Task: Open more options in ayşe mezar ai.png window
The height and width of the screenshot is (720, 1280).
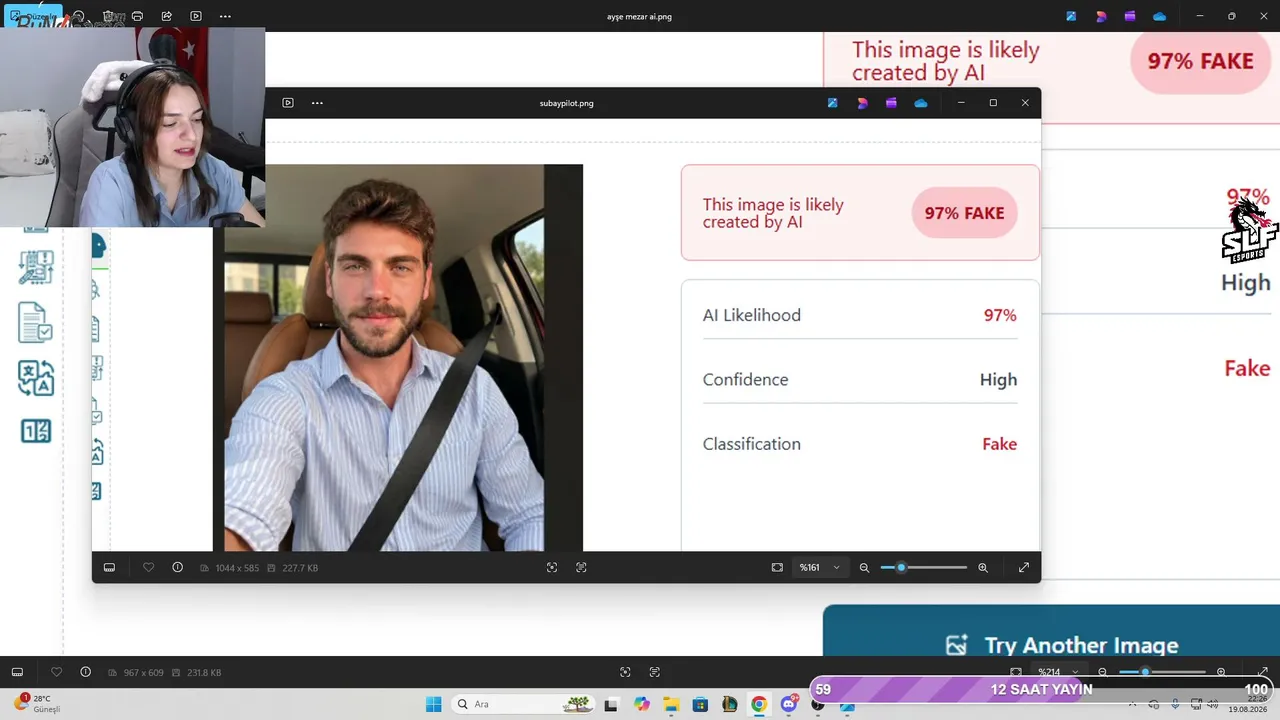Action: (x=225, y=16)
